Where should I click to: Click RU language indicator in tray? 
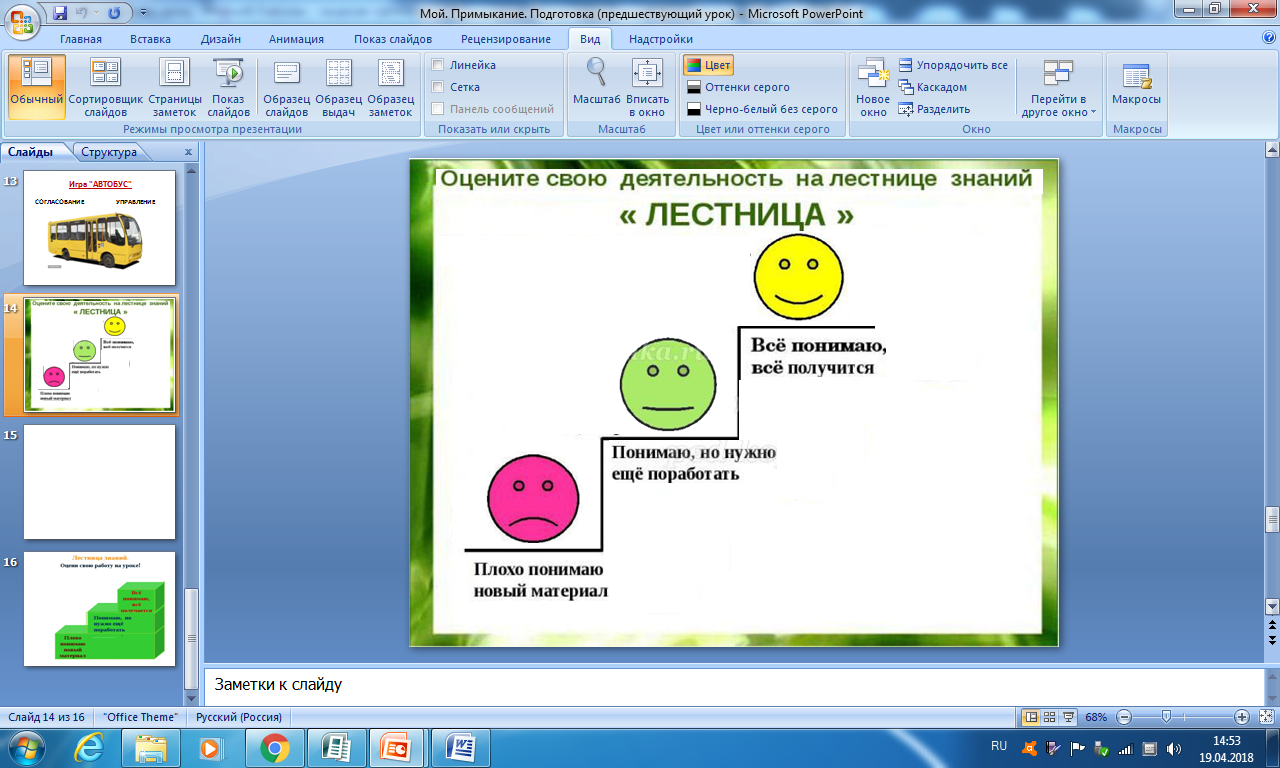click(x=998, y=747)
